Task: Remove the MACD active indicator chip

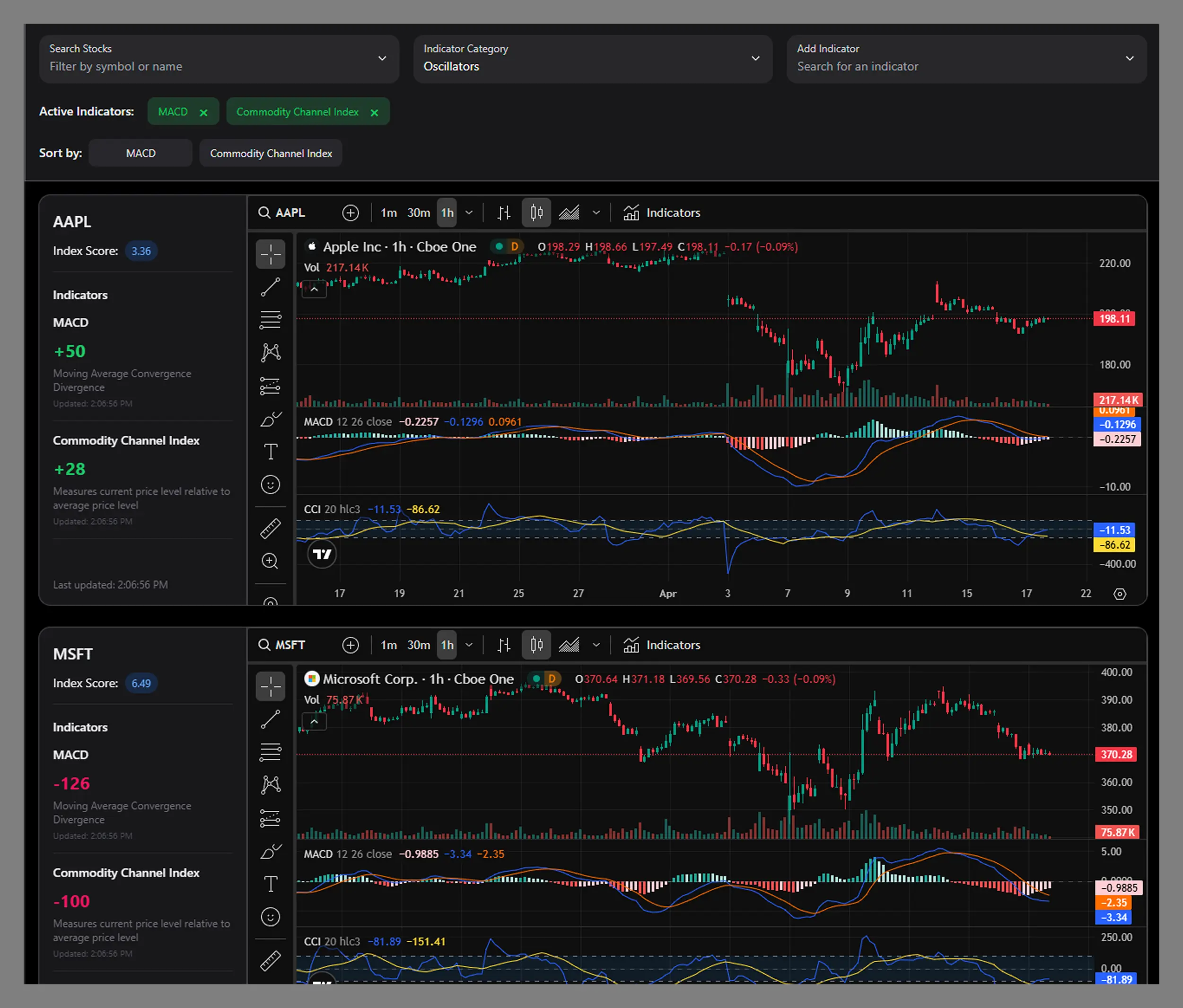Action: (204, 113)
